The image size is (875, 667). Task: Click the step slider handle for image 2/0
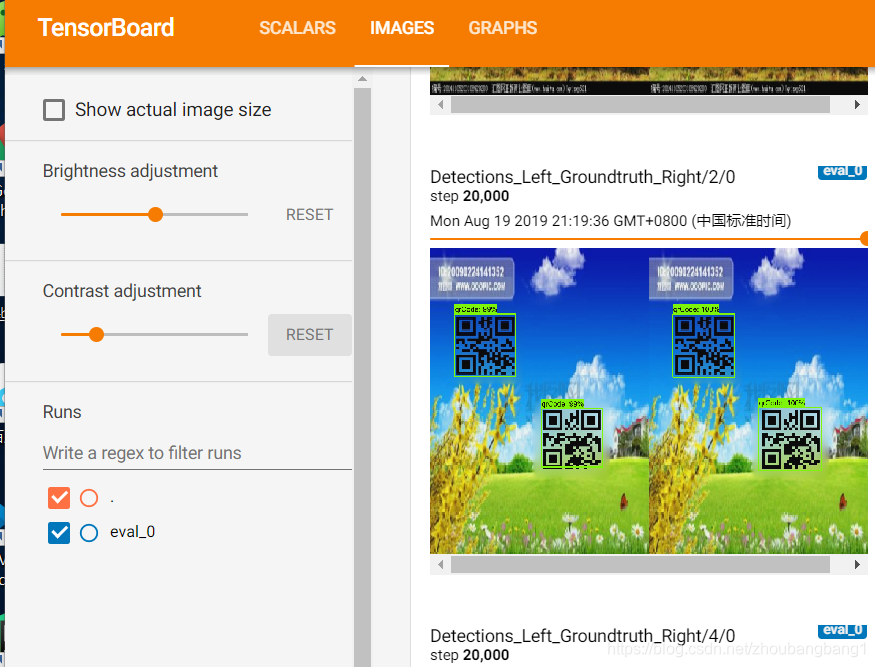click(866, 239)
